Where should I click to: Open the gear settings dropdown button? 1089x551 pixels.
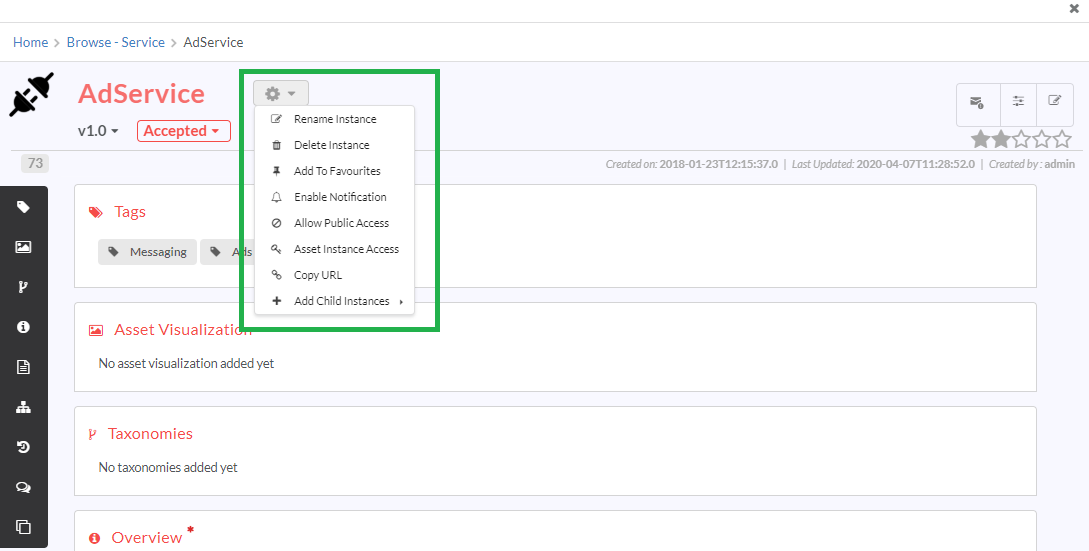281,93
